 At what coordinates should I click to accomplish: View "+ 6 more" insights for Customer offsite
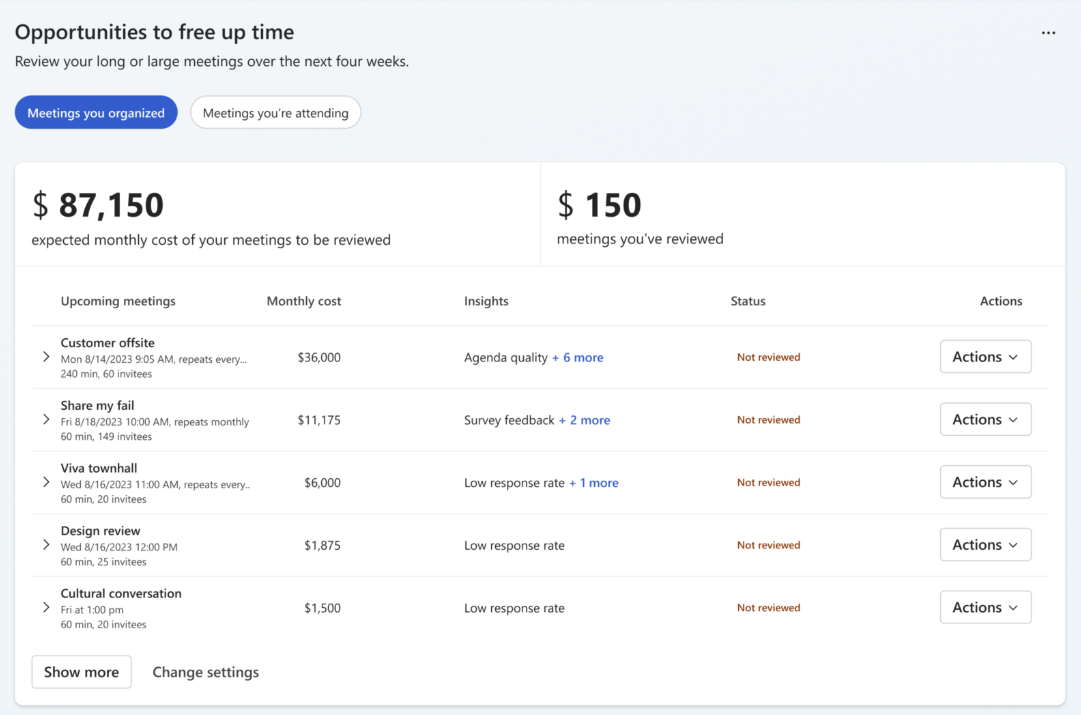[578, 356]
